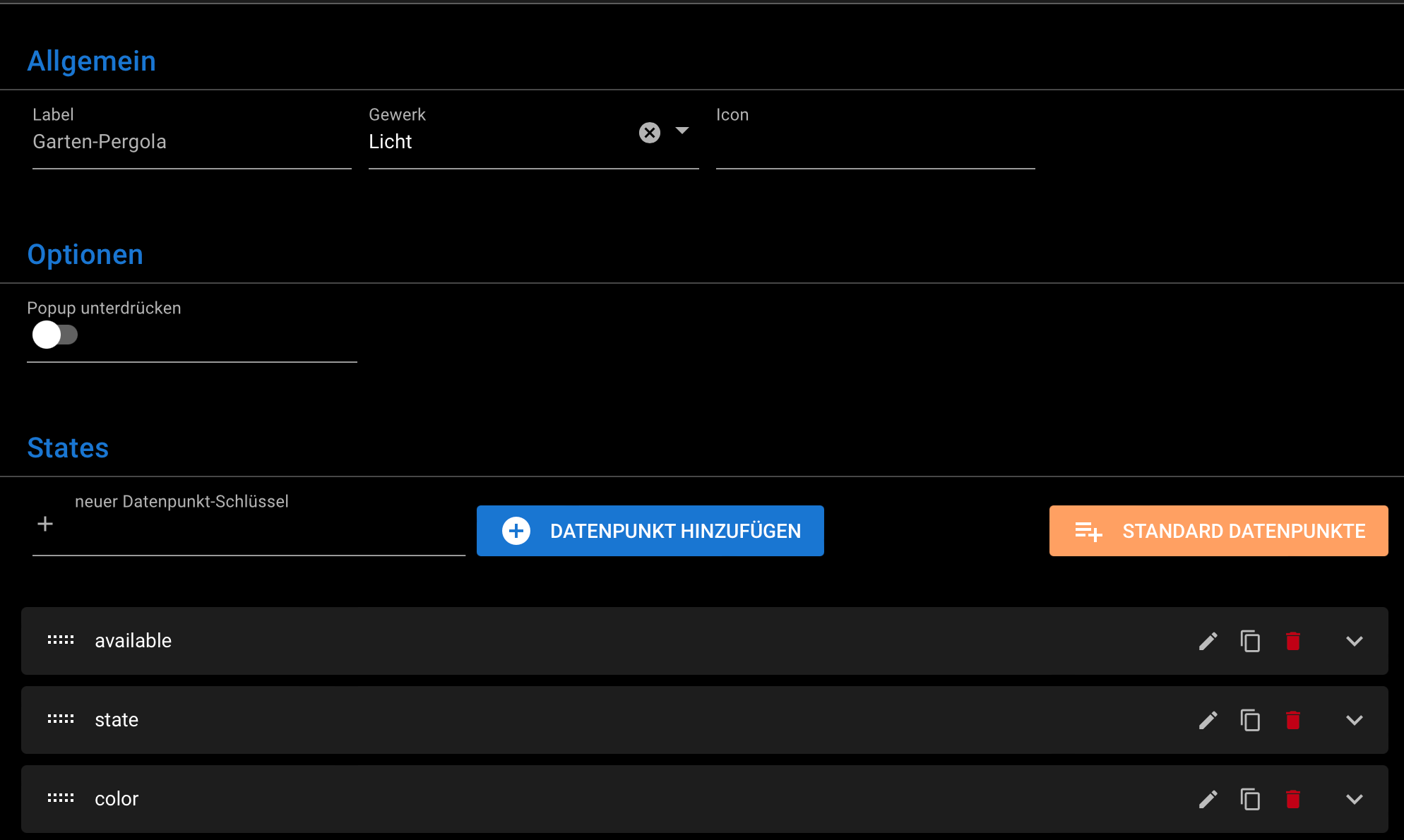Grab the drag handle of state row
Viewport: 1404px width, 840px height.
pos(61,719)
